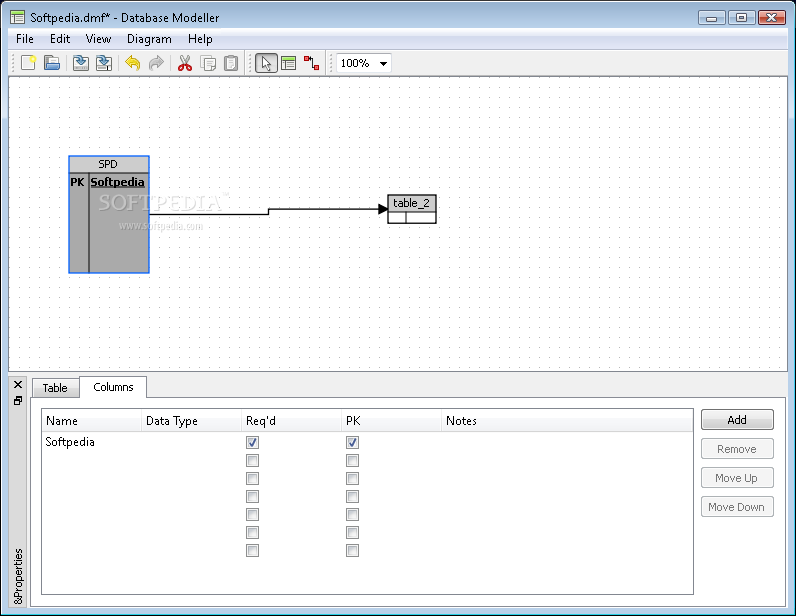Image resolution: width=796 pixels, height=616 pixels.
Task: Open the Edit menu
Action: [60, 39]
